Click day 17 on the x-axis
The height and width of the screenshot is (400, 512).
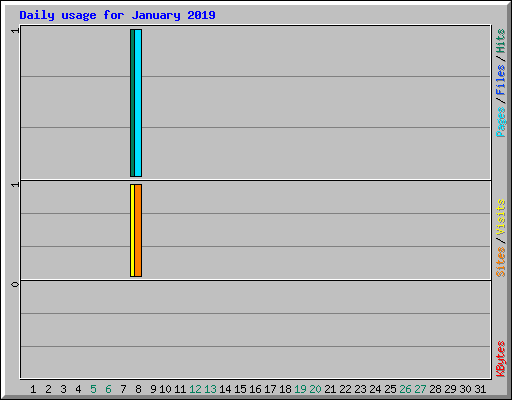pyautogui.click(x=270, y=389)
